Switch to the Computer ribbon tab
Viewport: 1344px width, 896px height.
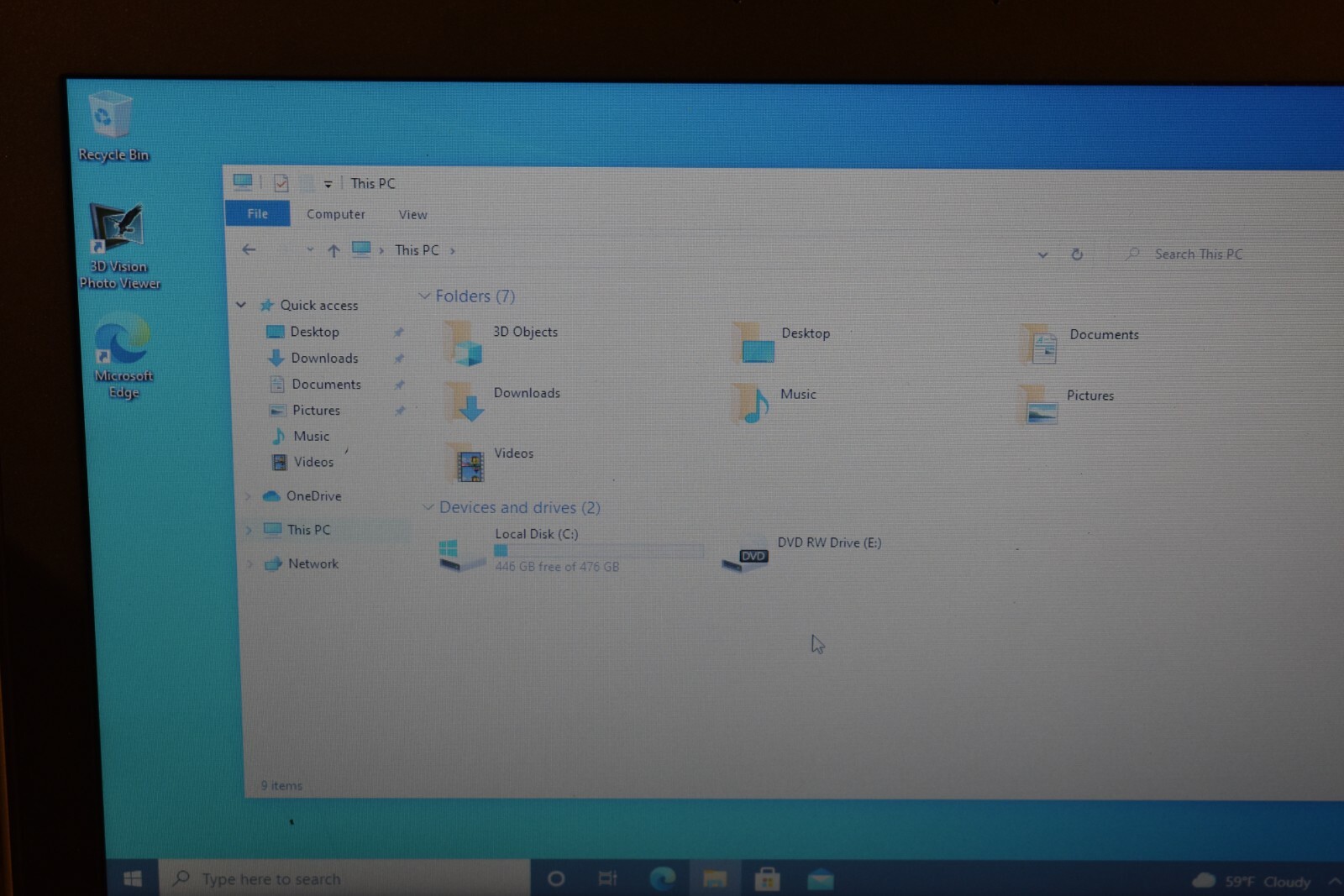coord(336,214)
